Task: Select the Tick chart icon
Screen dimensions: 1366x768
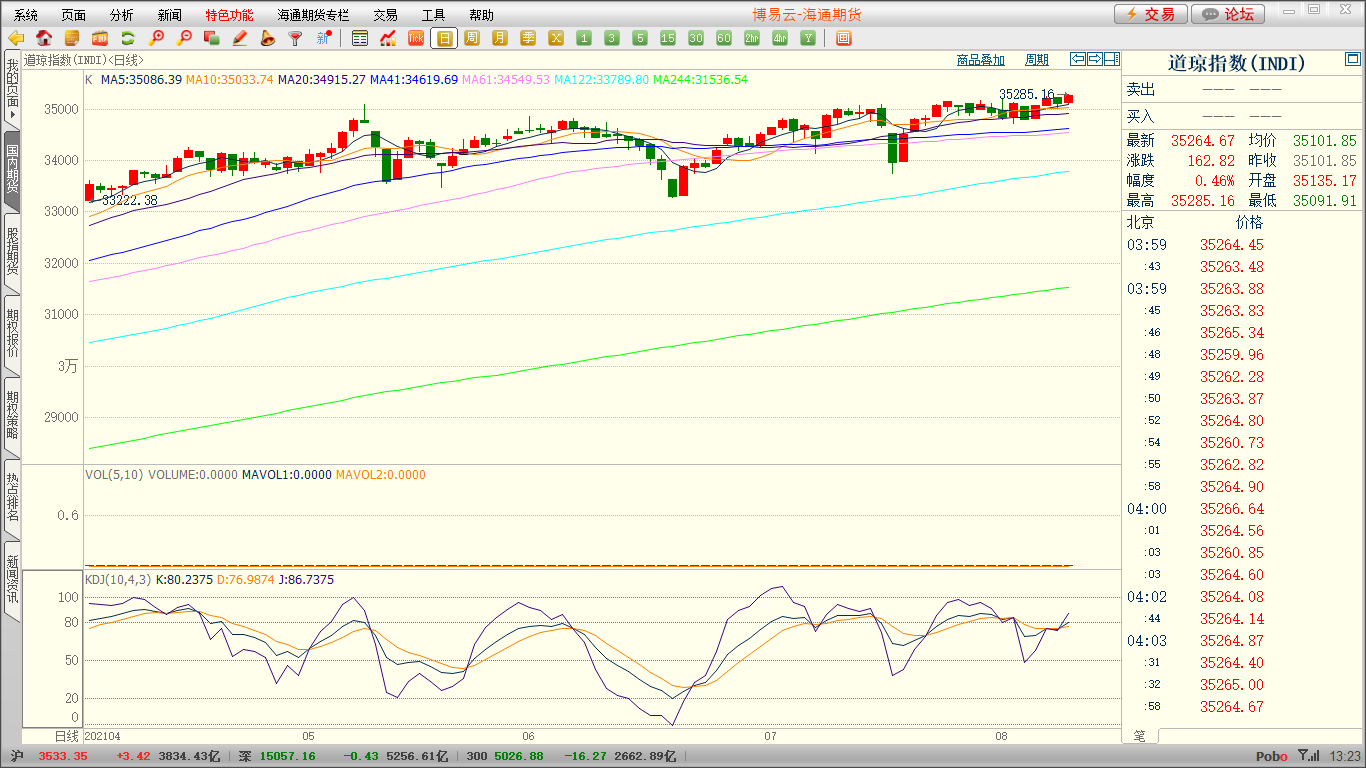Action: [x=416, y=38]
